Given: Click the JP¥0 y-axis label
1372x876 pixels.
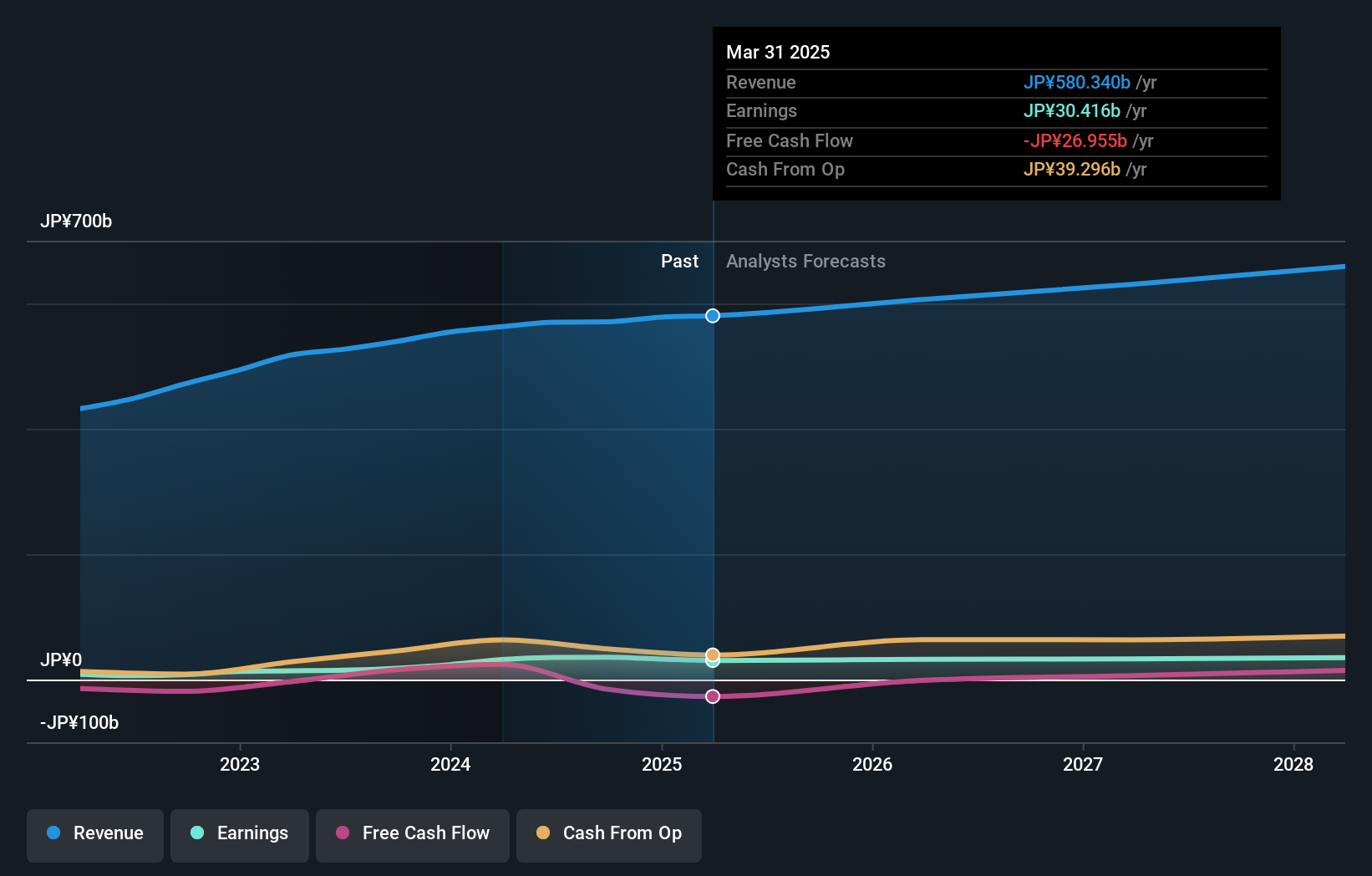Looking at the screenshot, I should click(x=61, y=660).
